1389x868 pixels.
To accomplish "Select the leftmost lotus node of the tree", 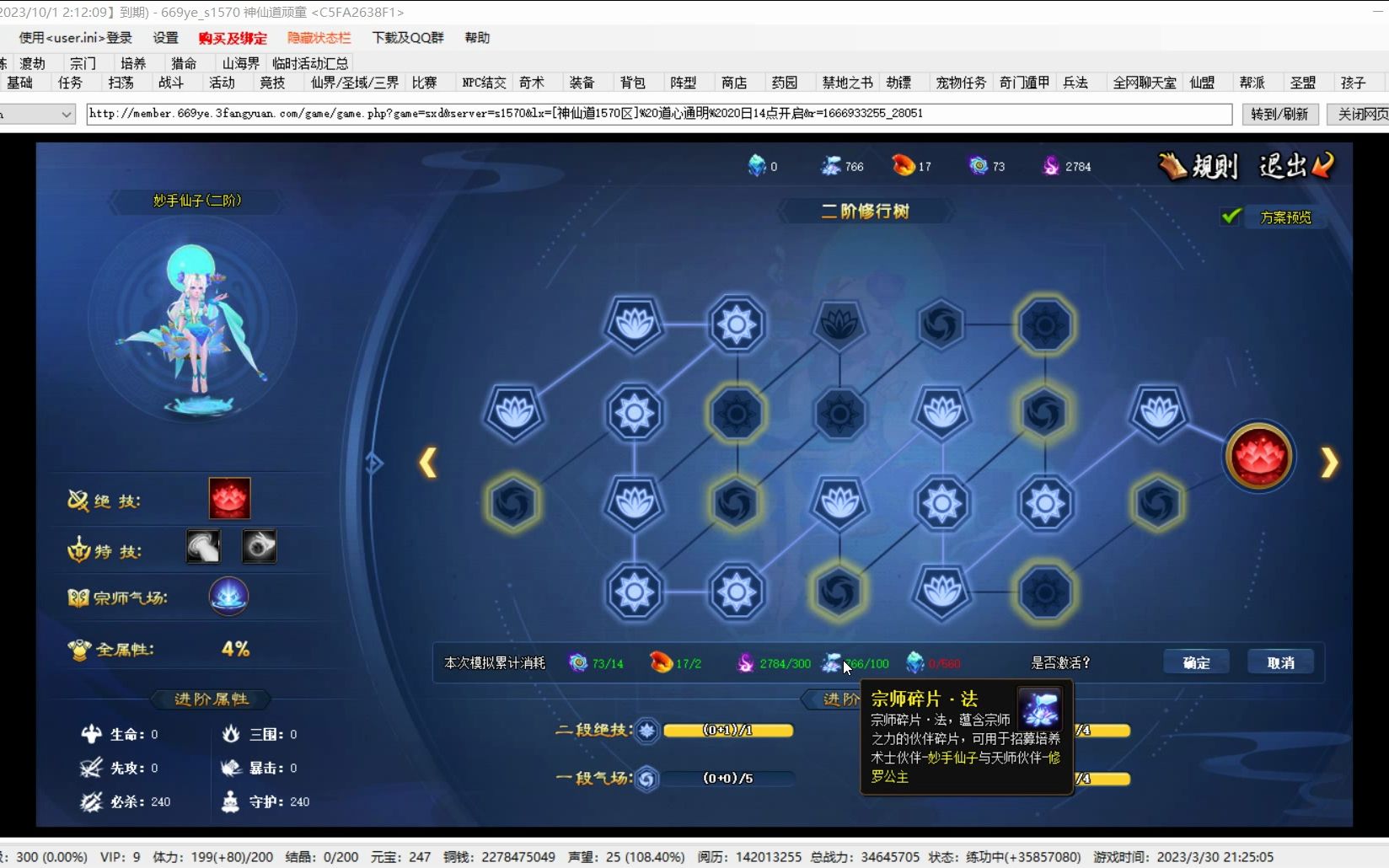I will tap(514, 413).
